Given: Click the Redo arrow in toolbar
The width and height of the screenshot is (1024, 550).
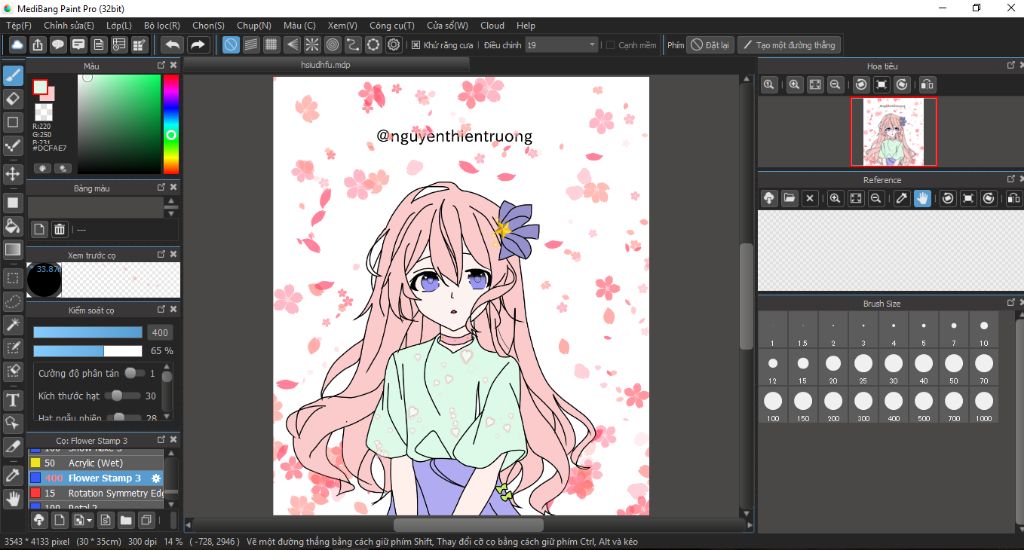Looking at the screenshot, I should (x=197, y=44).
